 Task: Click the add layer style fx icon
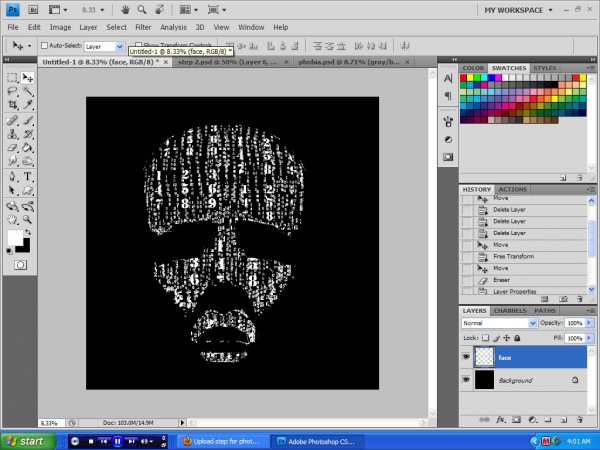pyautogui.click(x=500, y=420)
